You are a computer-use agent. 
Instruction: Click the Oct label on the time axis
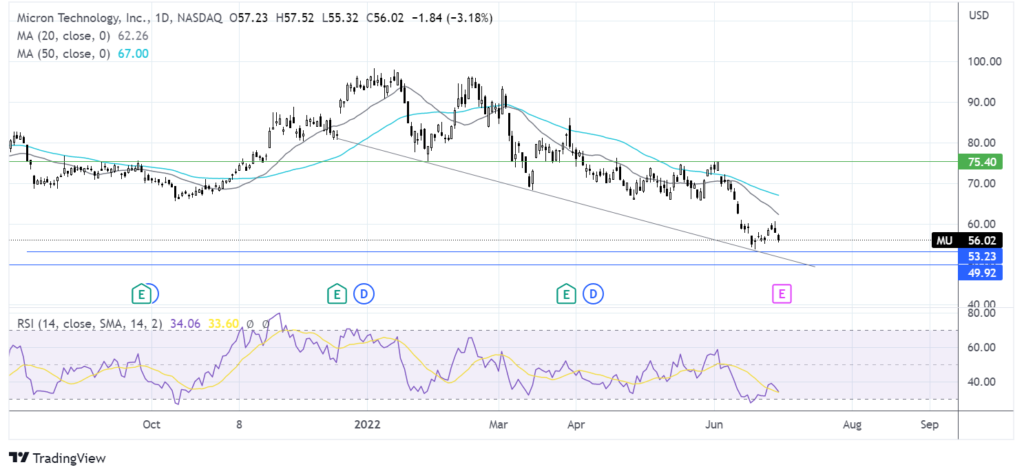[151, 424]
